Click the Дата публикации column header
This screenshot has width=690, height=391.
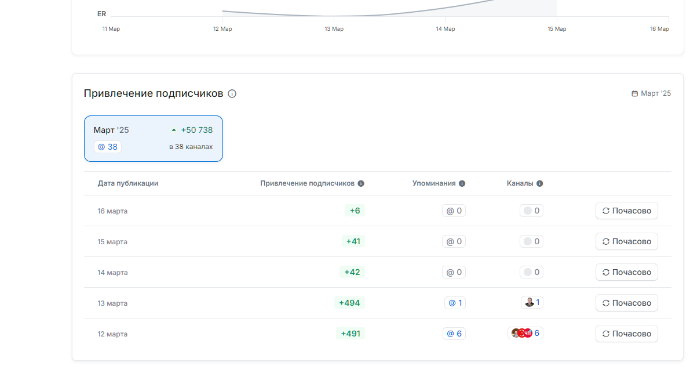coord(128,183)
